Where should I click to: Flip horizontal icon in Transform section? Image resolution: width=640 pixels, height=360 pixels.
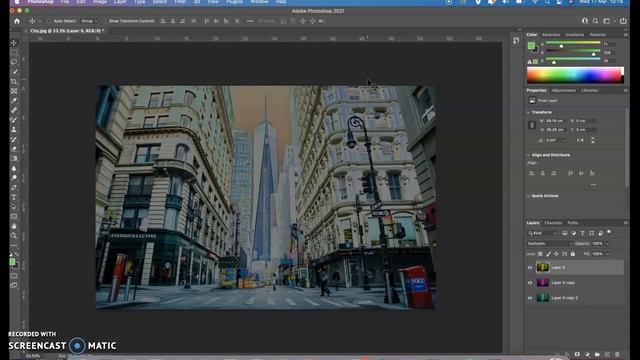coord(580,140)
